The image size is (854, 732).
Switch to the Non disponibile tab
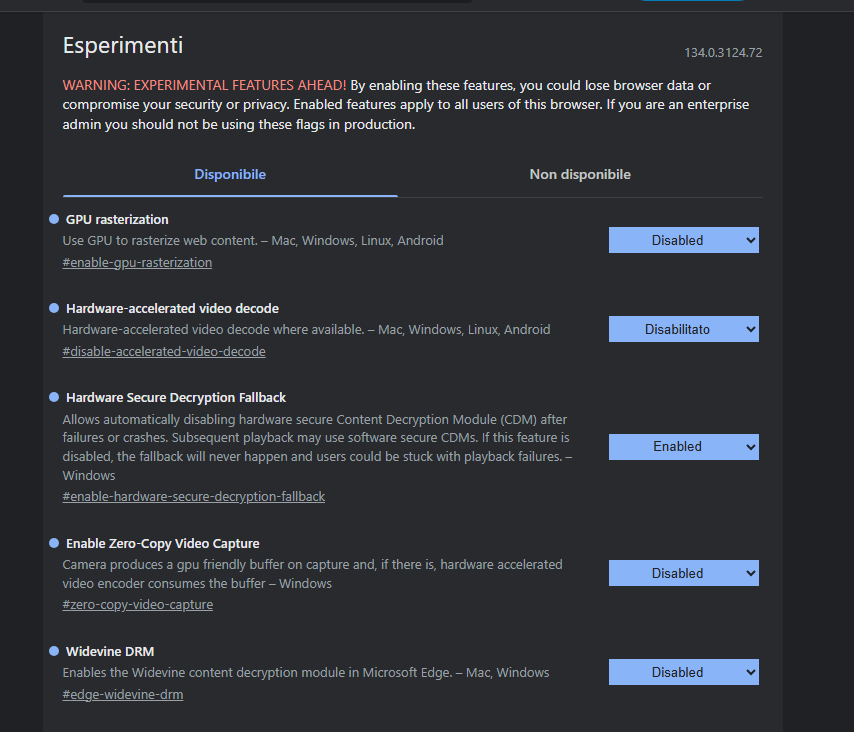click(x=580, y=175)
